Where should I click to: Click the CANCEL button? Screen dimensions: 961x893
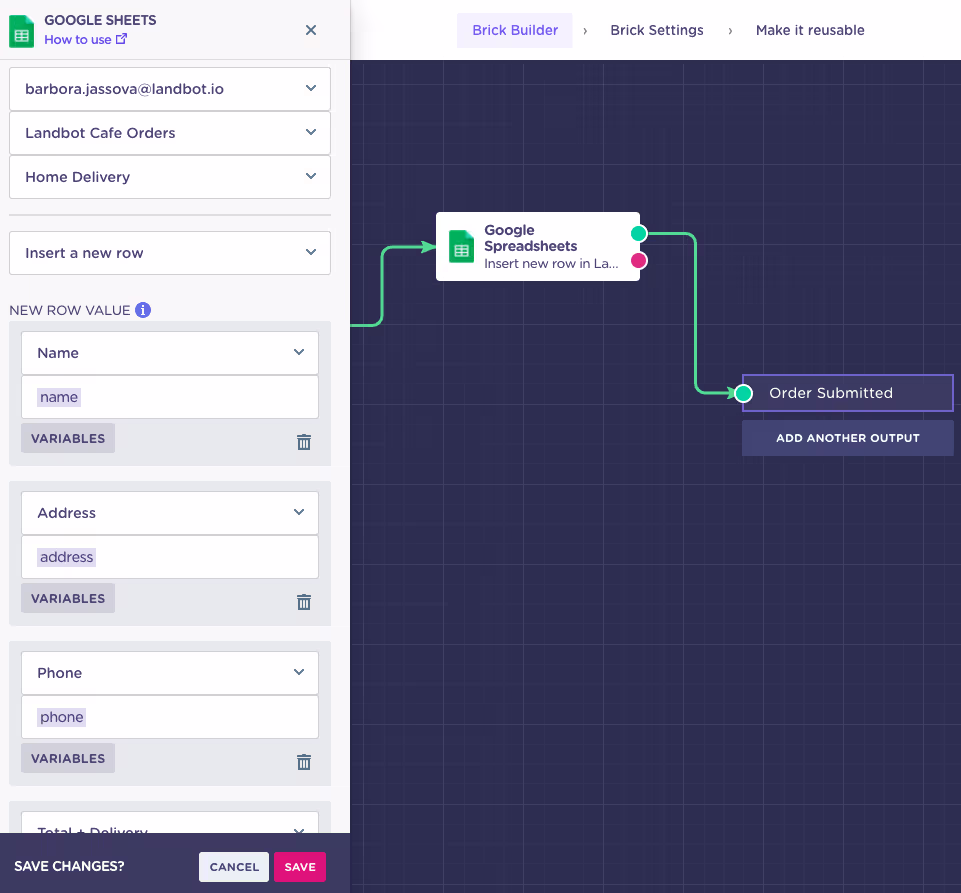tap(234, 867)
